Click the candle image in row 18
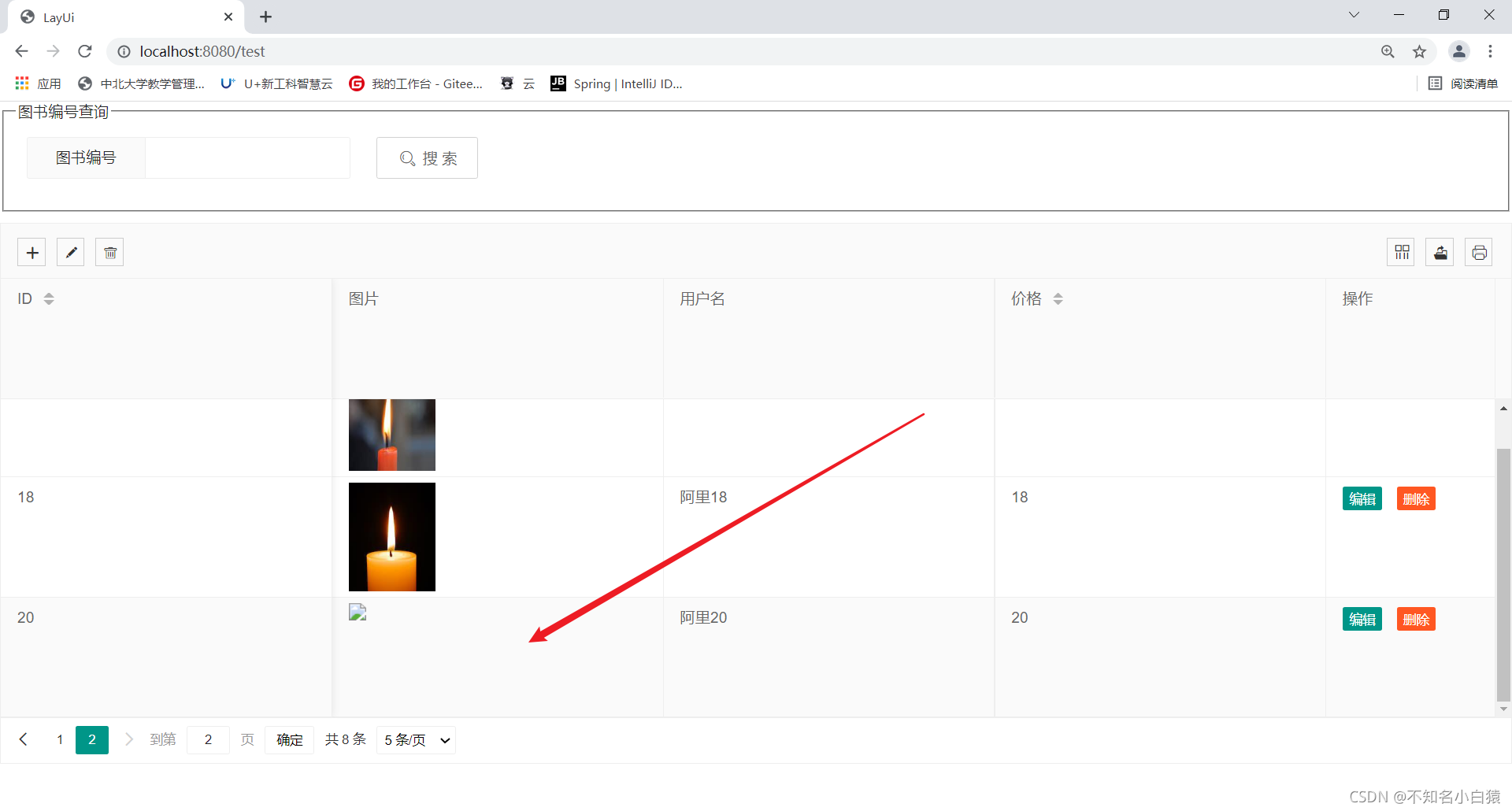The height and width of the screenshot is (811, 1512). tap(392, 537)
